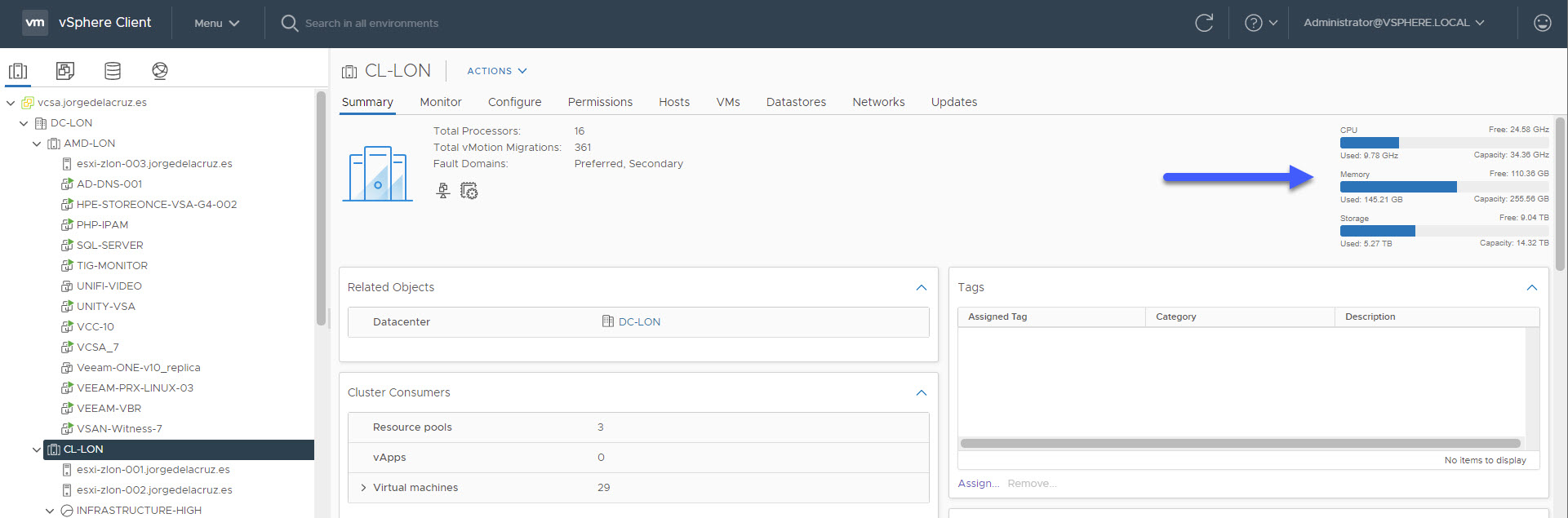Click the PHP-IPAM virtual machine icon
1568x518 pixels.
67,225
